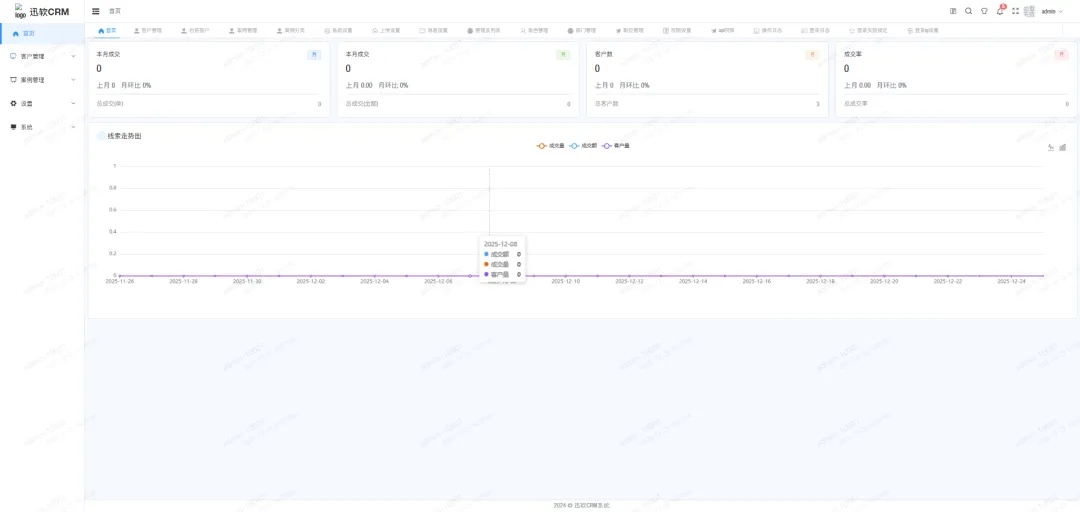This screenshot has width=1080, height=512.
Task: Open the notification bell icon
Action: click(x=999, y=11)
